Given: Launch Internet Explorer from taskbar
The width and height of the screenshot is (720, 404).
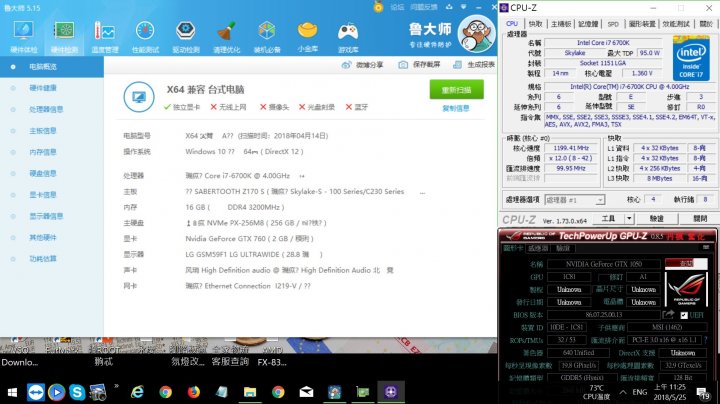Looking at the screenshot, I should click(x=137, y=392).
